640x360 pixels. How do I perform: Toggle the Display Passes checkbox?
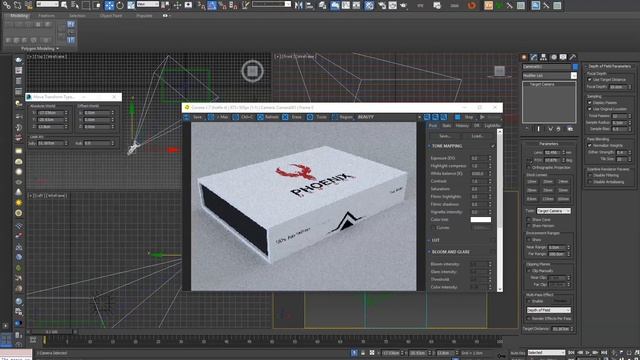(x=590, y=102)
